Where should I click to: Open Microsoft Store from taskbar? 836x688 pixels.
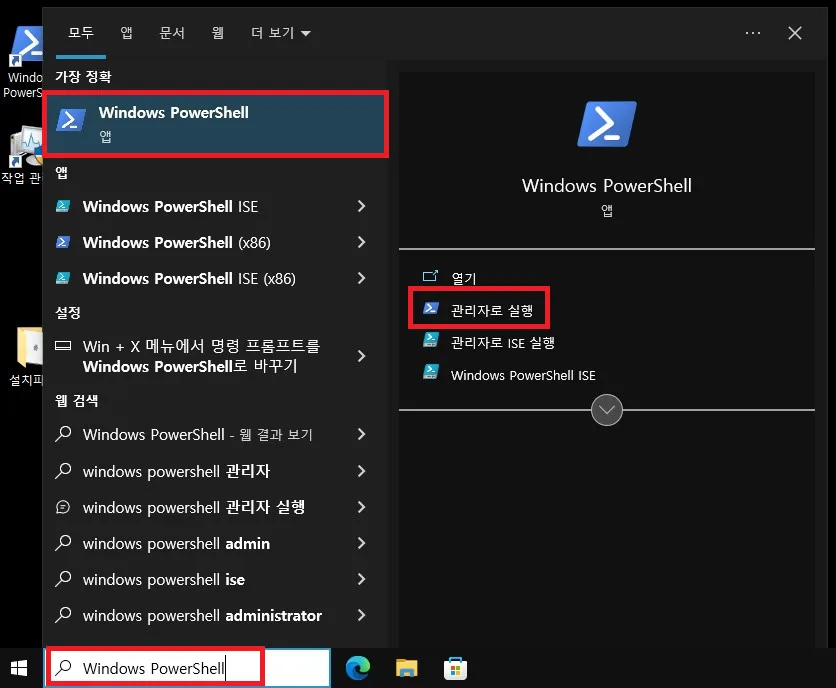pos(455,668)
